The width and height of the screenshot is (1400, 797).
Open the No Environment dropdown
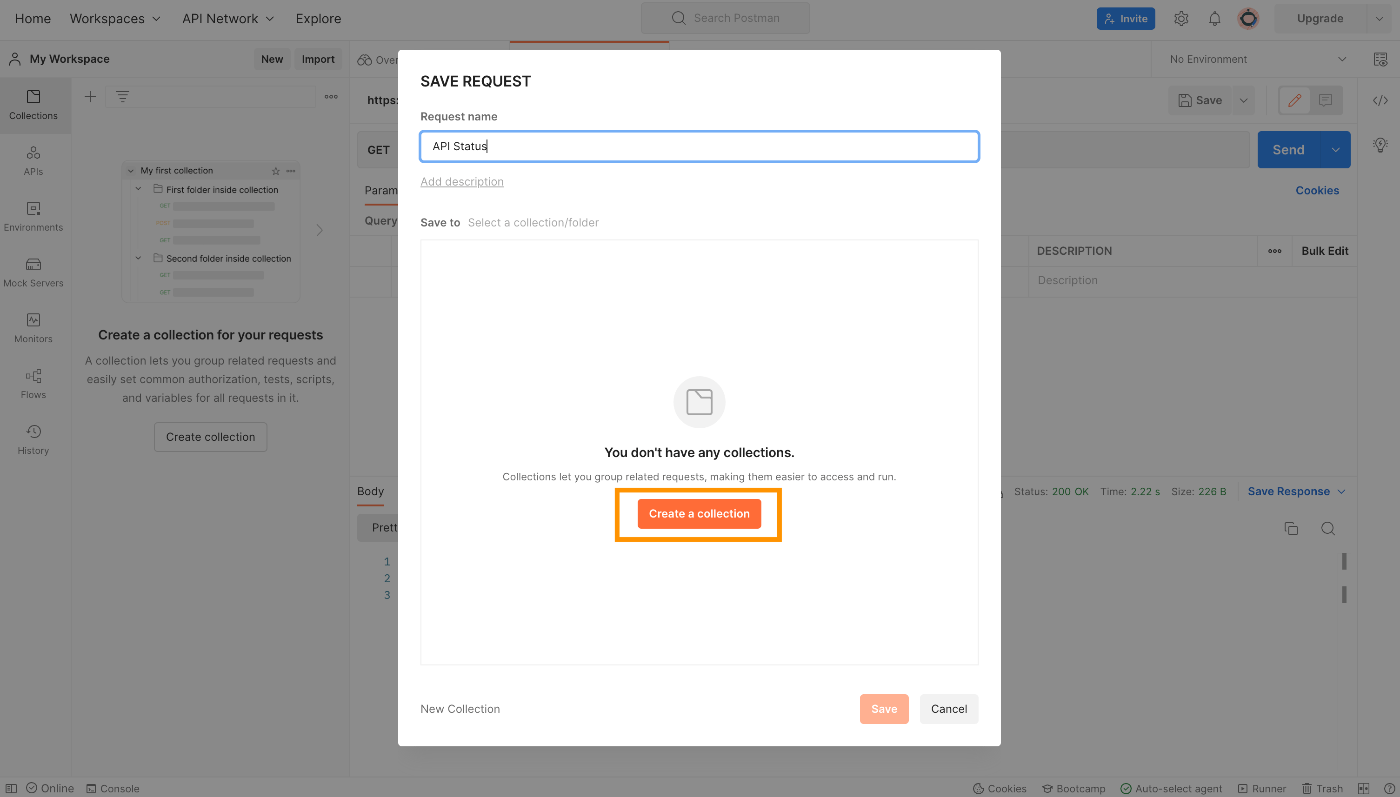point(1257,59)
